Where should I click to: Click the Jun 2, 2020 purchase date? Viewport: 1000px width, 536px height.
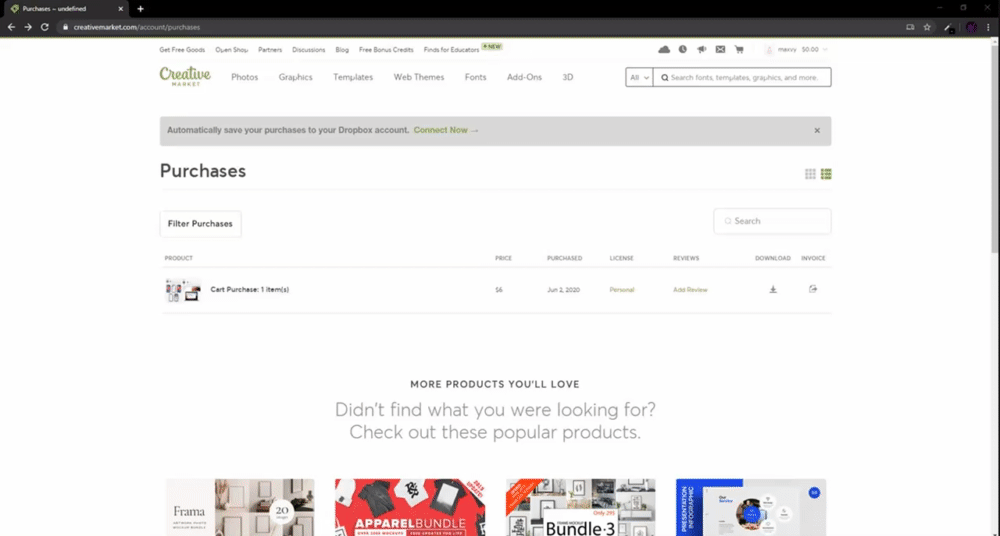click(x=563, y=290)
